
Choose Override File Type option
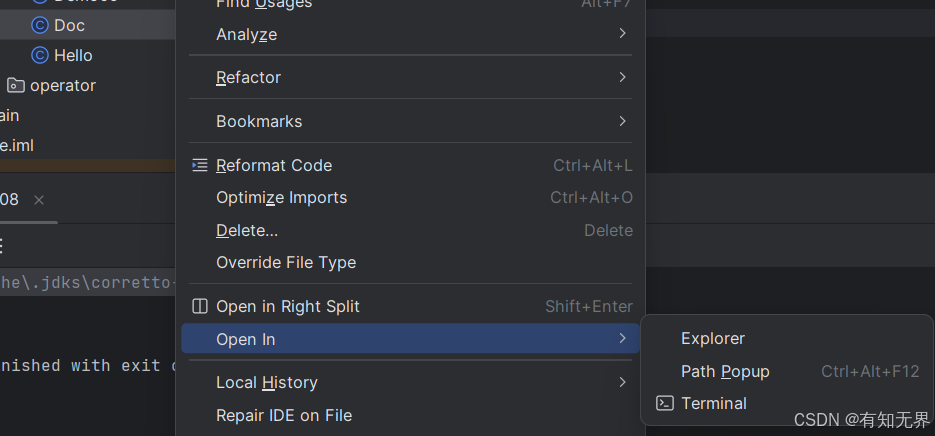(286, 262)
